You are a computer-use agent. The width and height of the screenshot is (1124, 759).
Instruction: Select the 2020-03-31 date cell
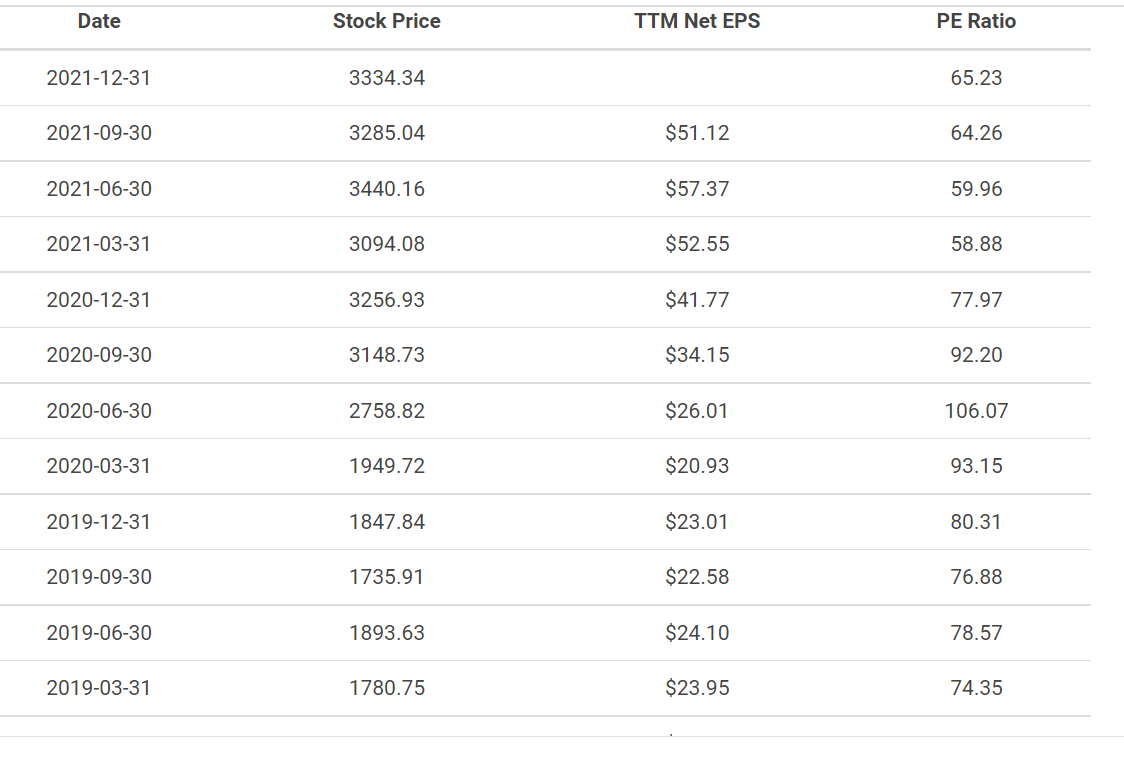coord(99,466)
